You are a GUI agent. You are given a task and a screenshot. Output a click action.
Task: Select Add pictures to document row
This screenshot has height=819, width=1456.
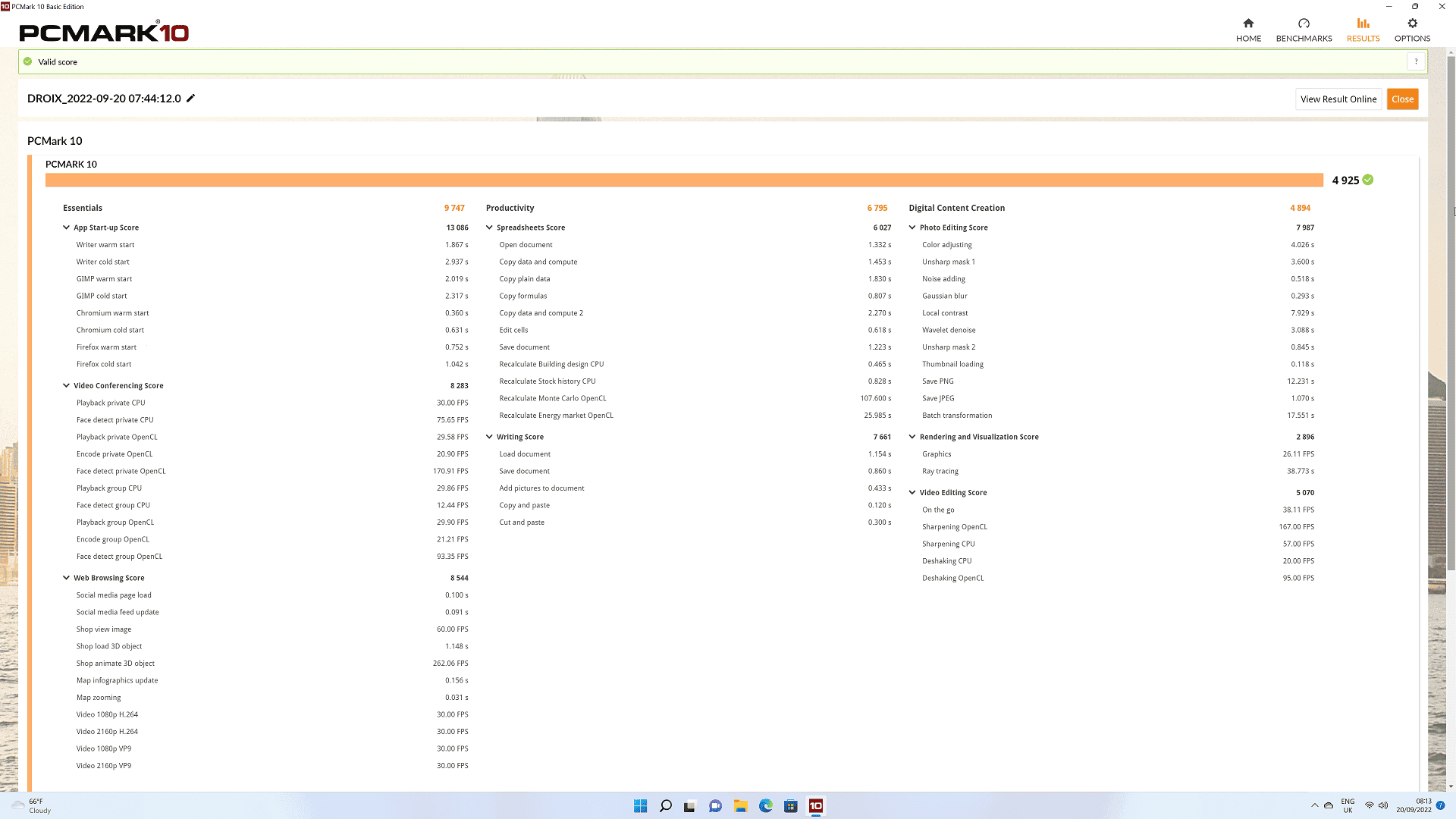pos(695,488)
